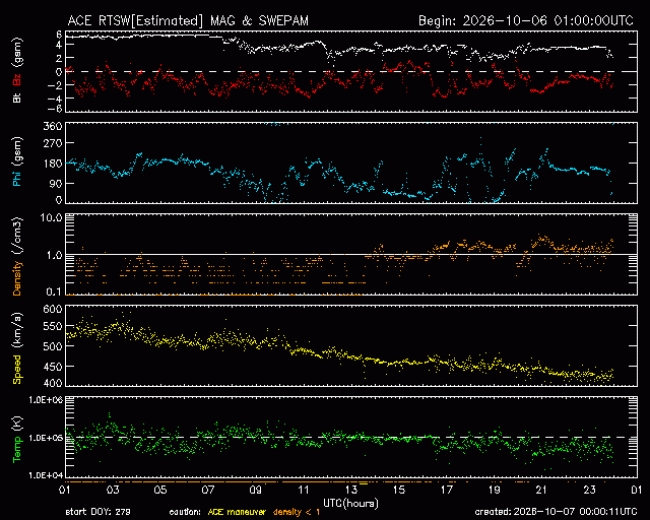
Task: Click the '1.0E+04' tick on Temp axis
Action: (46, 475)
